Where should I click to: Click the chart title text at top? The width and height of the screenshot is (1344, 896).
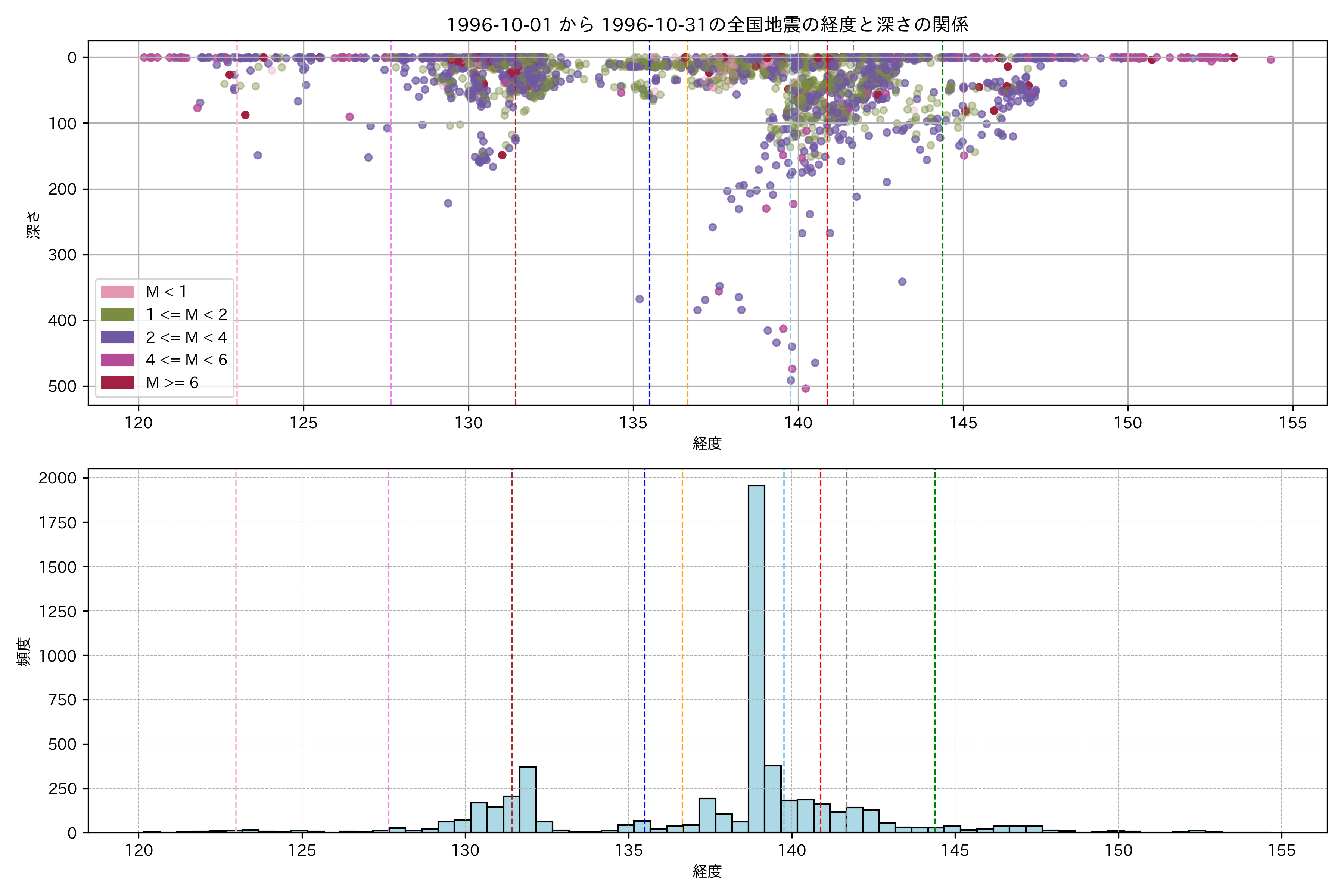[707, 25]
